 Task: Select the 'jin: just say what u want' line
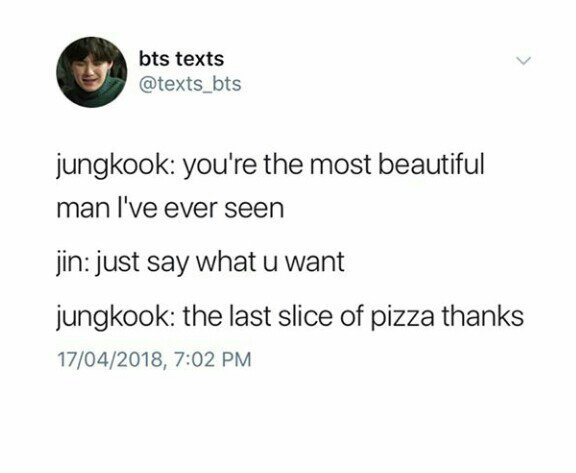(200, 263)
